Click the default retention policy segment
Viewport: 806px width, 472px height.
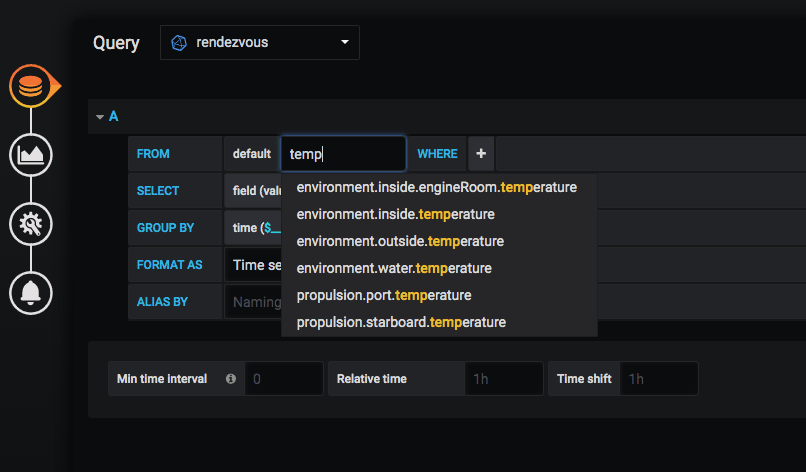click(x=252, y=154)
